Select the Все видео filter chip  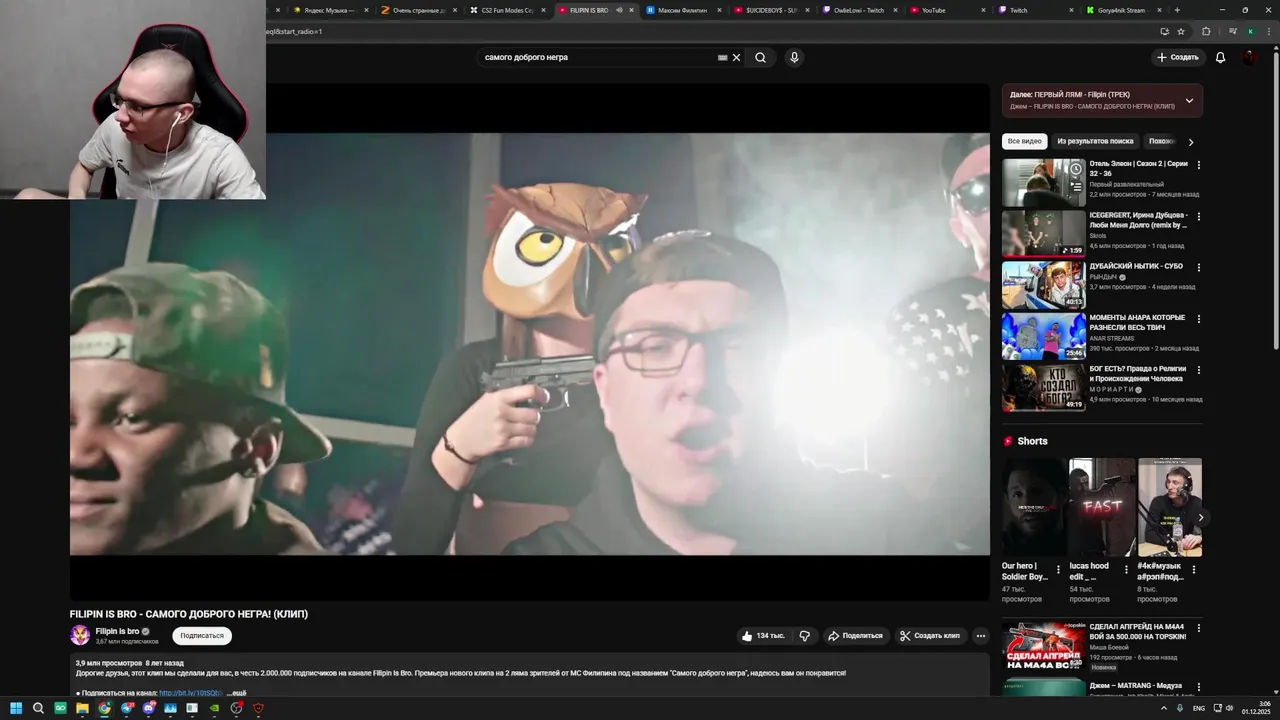[1024, 141]
